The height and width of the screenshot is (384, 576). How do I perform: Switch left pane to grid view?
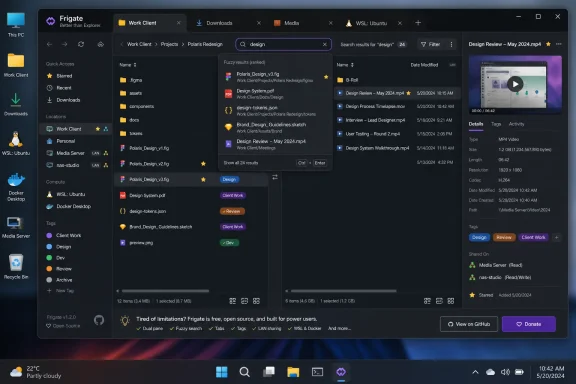[256, 301]
